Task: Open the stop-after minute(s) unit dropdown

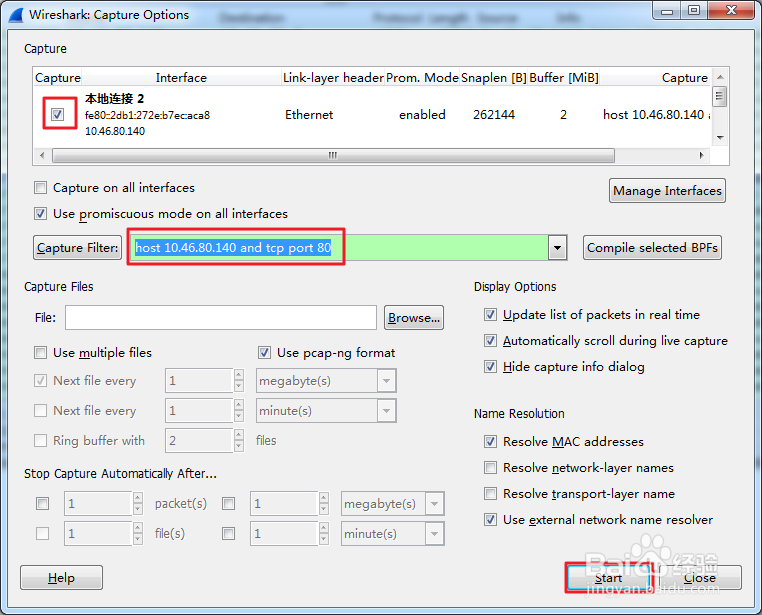Action: coord(434,534)
